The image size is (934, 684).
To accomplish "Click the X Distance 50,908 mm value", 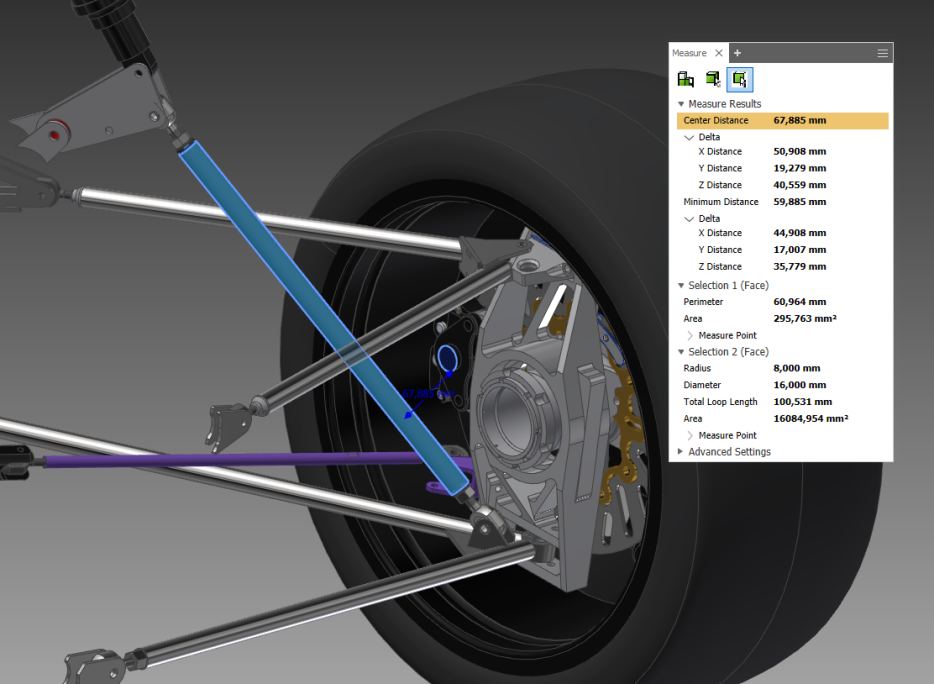I will point(799,151).
